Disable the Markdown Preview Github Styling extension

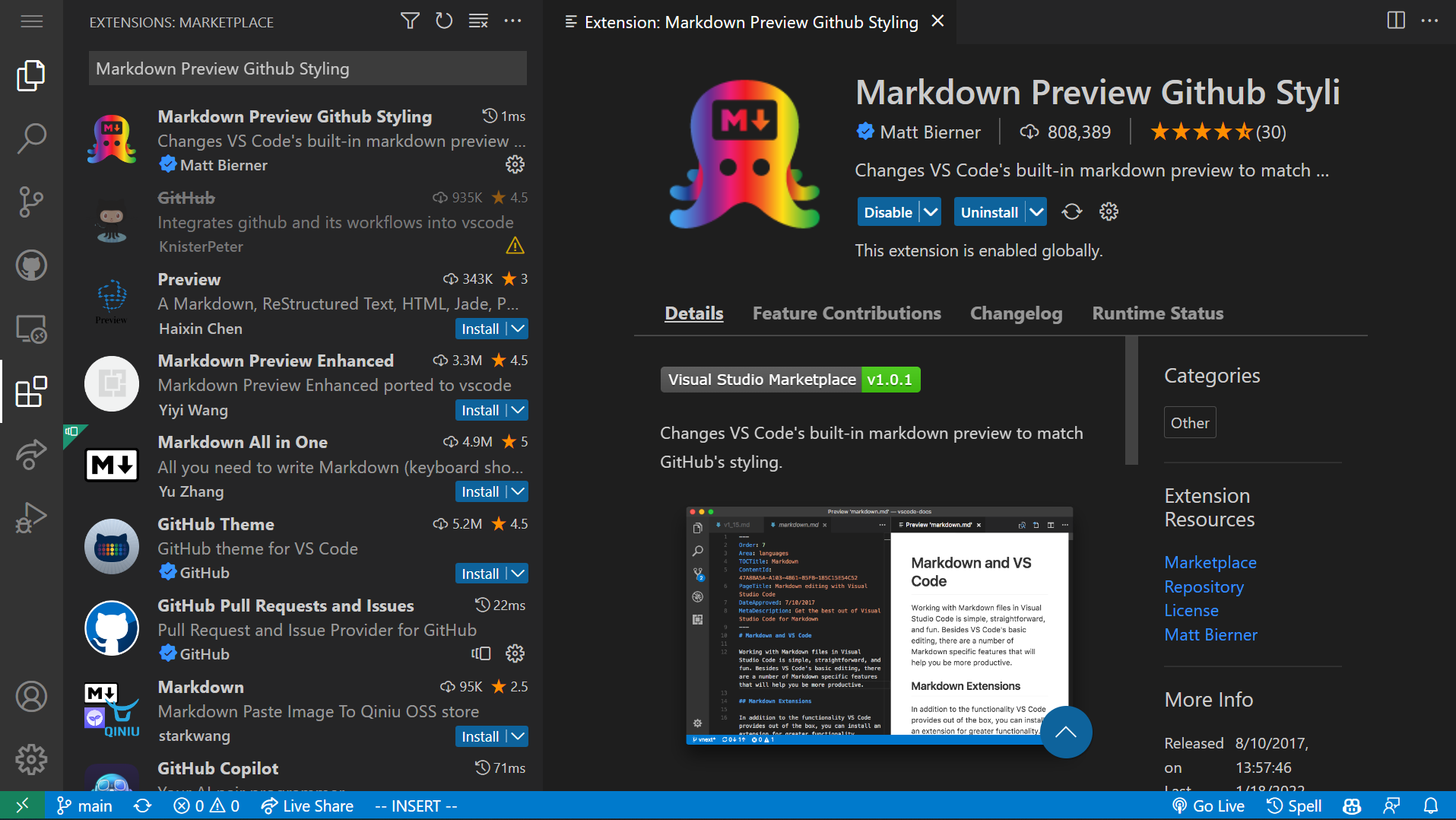(x=888, y=212)
